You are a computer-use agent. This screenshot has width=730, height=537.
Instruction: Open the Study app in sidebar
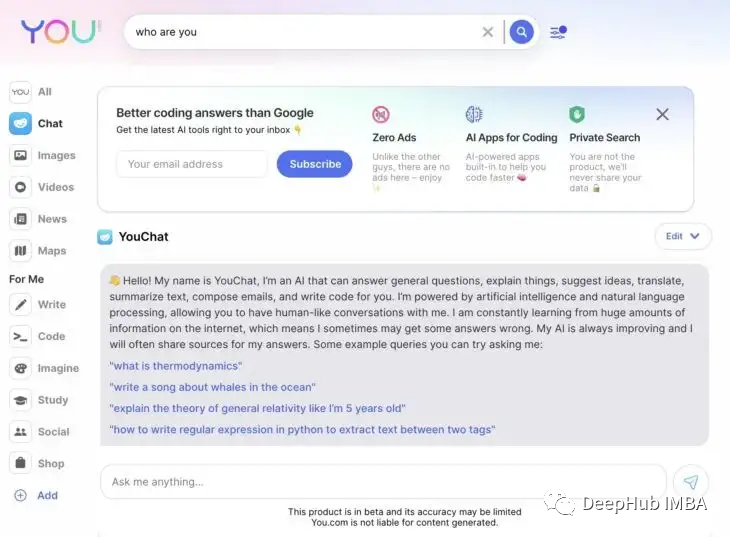[39, 400]
